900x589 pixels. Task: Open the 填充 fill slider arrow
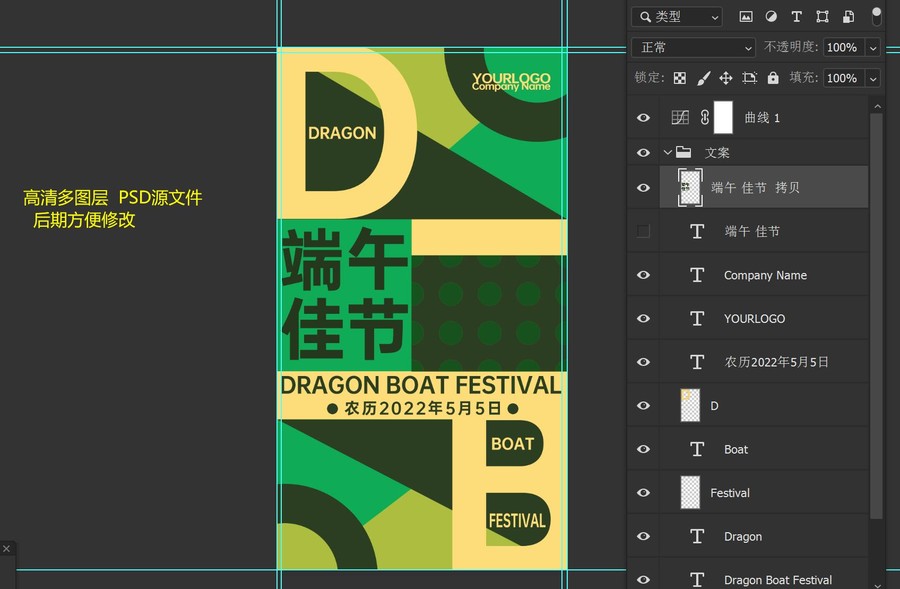point(873,78)
